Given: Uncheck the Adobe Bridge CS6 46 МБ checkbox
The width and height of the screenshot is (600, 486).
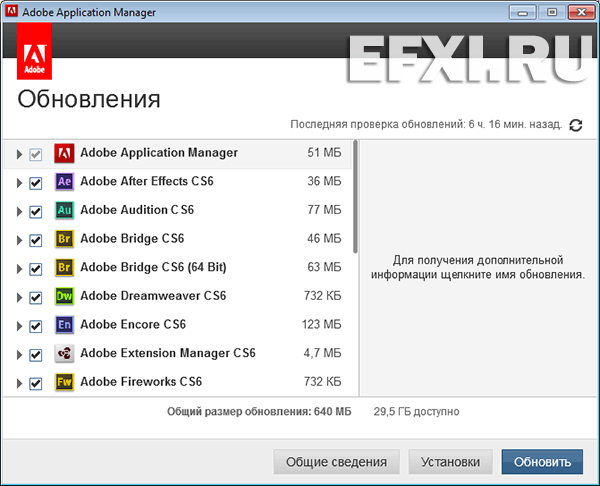Looking at the screenshot, I should pos(36,240).
